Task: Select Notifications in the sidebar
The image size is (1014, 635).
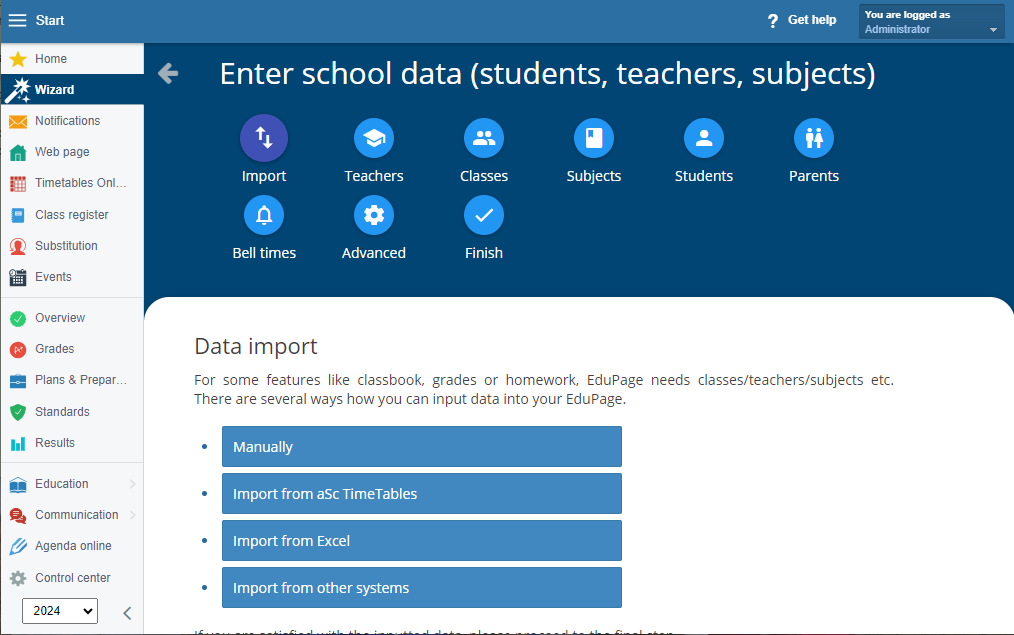Action: pyautogui.click(x=72, y=121)
